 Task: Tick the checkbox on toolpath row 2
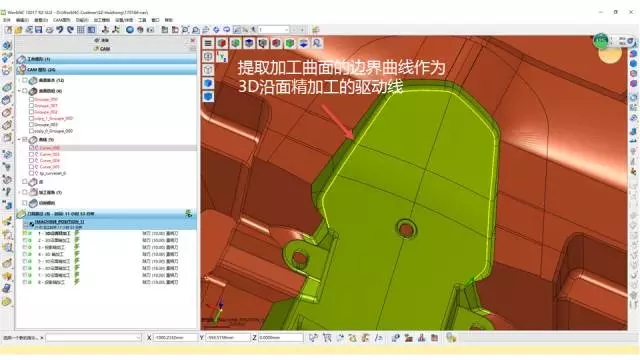click(x=25, y=240)
